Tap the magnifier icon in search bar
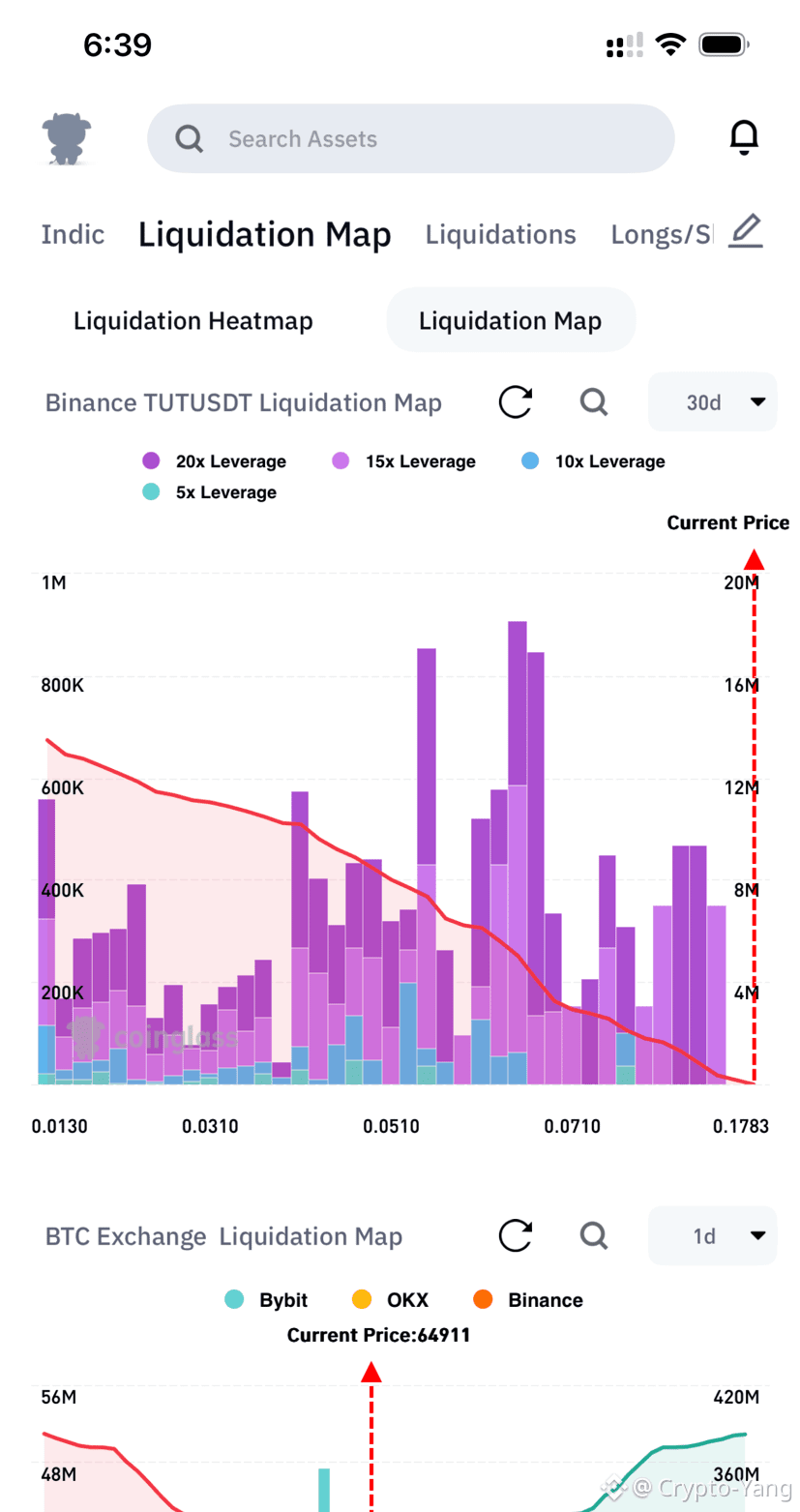 (x=190, y=139)
